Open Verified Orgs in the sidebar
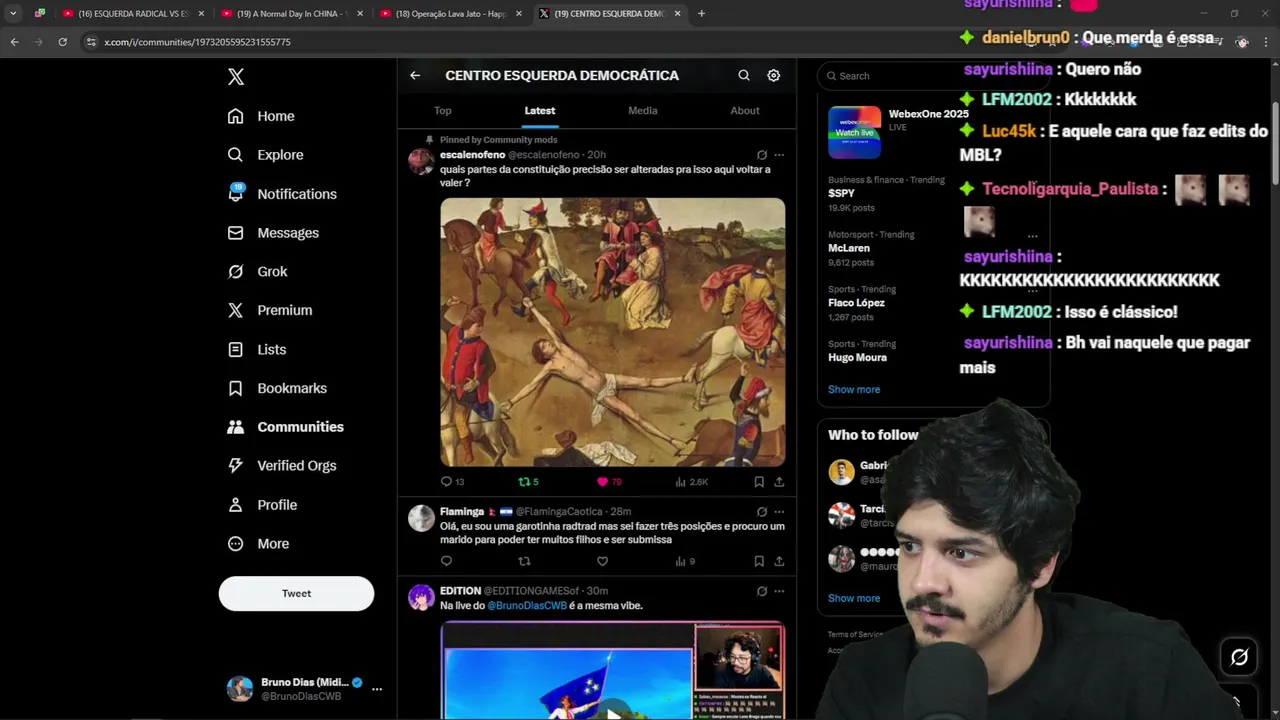The width and height of the screenshot is (1280, 720). (282, 466)
